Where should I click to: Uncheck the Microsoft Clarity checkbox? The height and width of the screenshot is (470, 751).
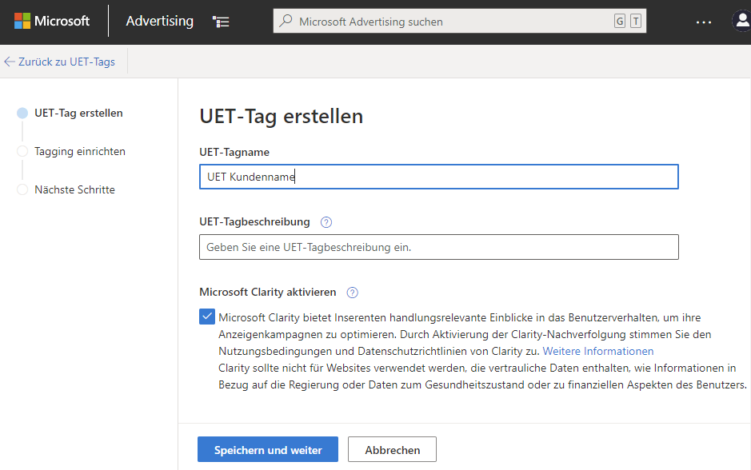(x=207, y=317)
